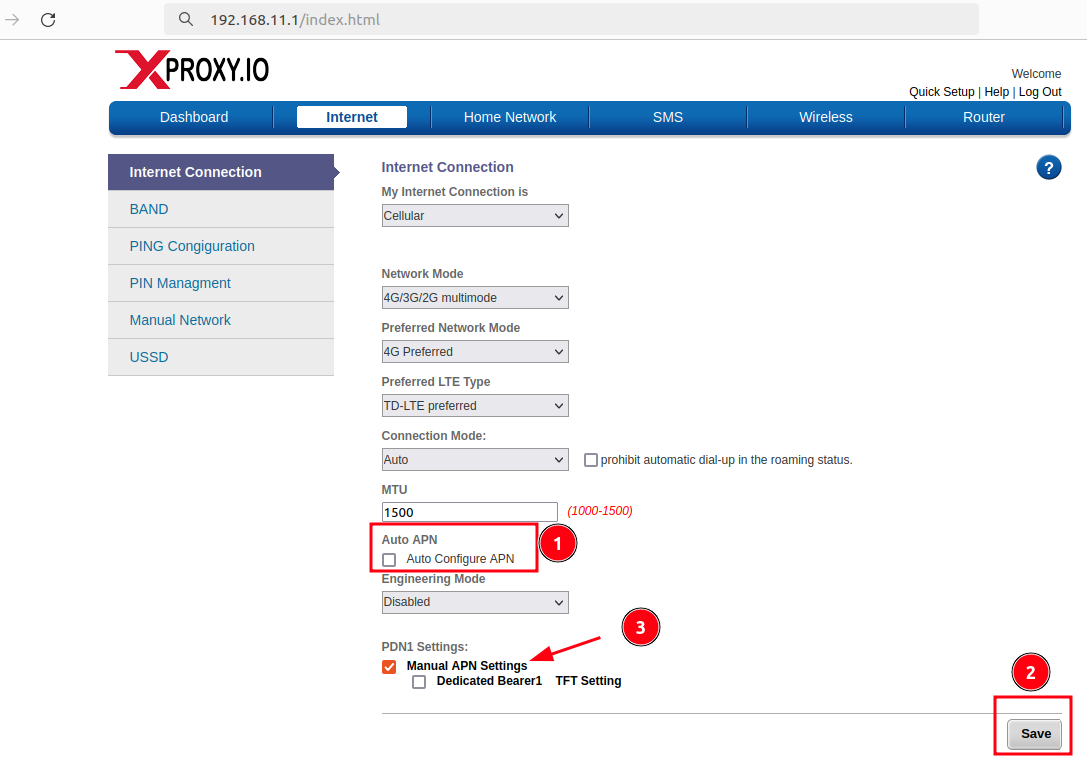Open the Engineering Mode dropdown
The width and height of the screenshot is (1087, 759).
pos(475,602)
